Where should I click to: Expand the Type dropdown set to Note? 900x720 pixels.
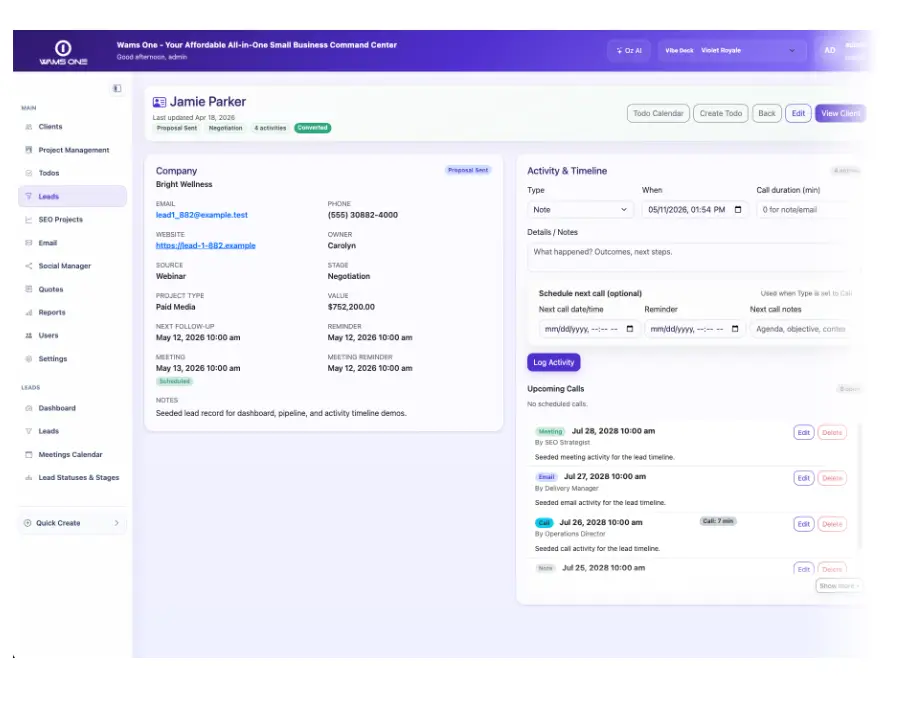pyautogui.click(x=580, y=210)
